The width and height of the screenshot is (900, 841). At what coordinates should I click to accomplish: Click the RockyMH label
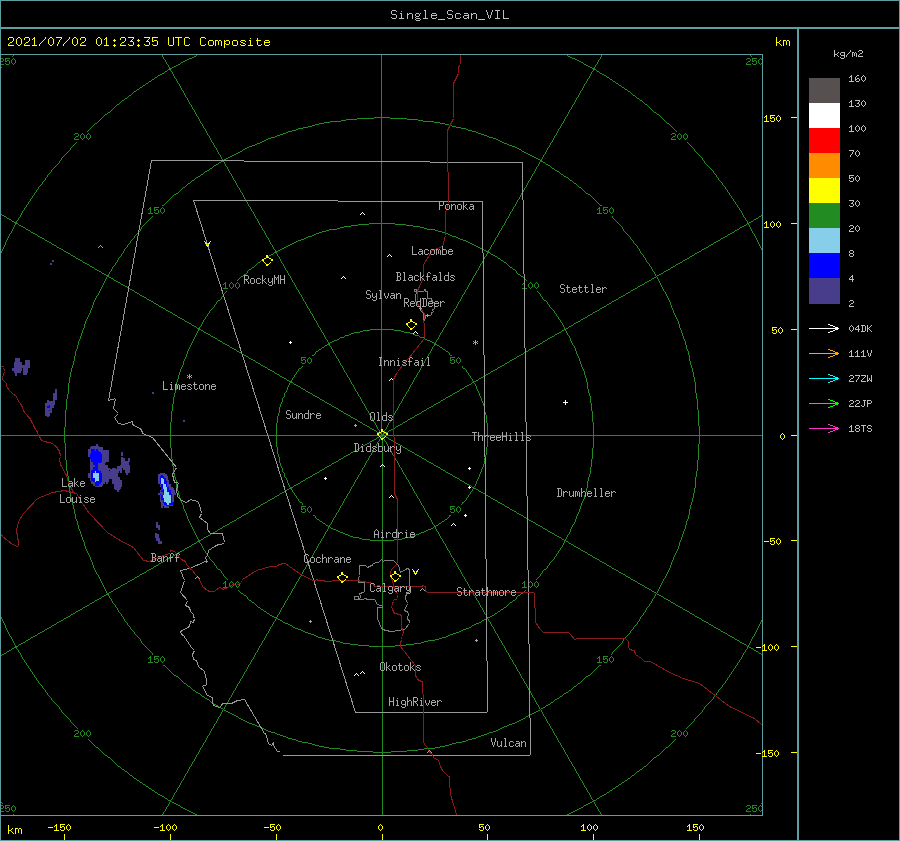pyautogui.click(x=264, y=280)
